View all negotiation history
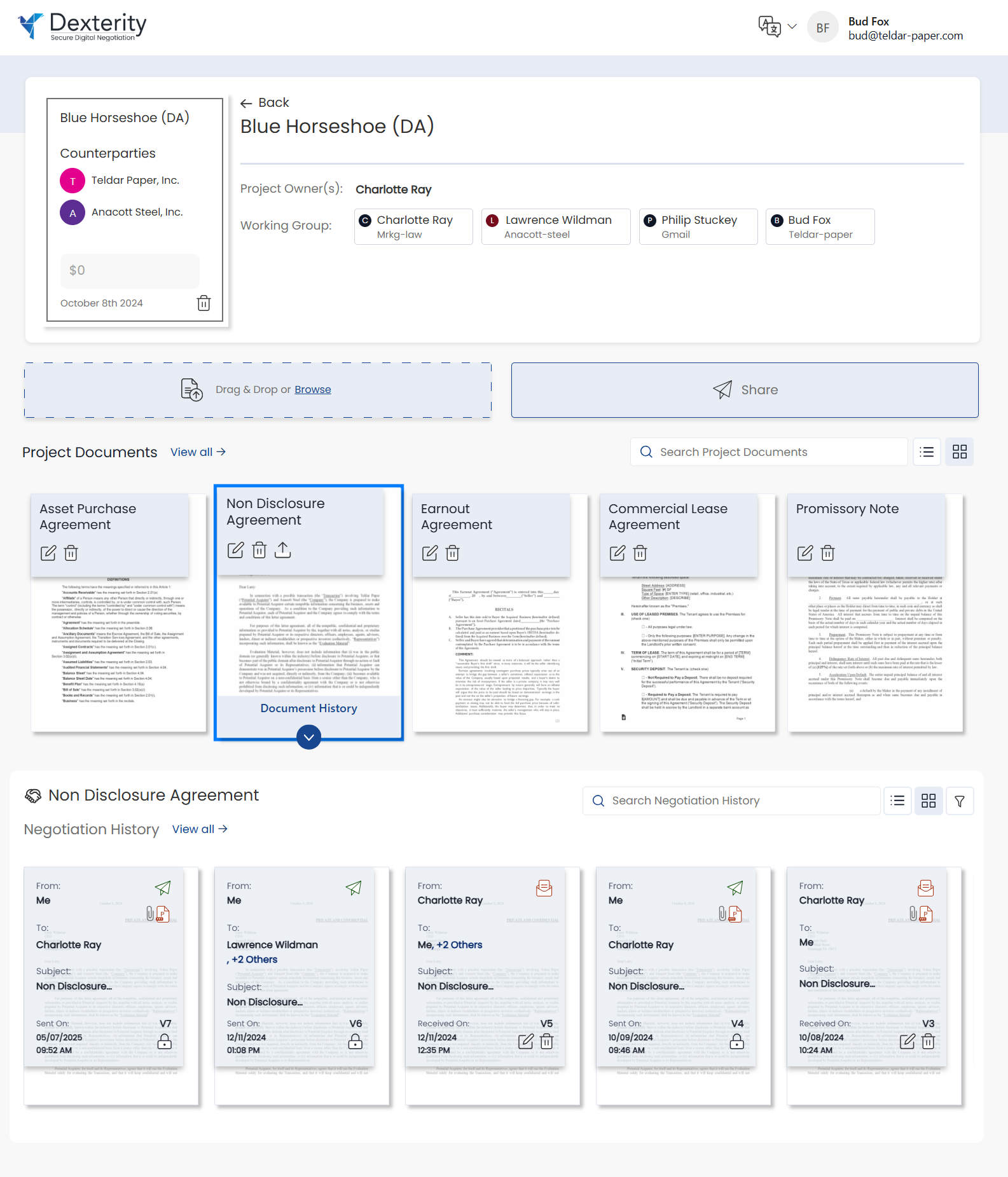The height and width of the screenshot is (1177, 1008). pyautogui.click(x=200, y=829)
